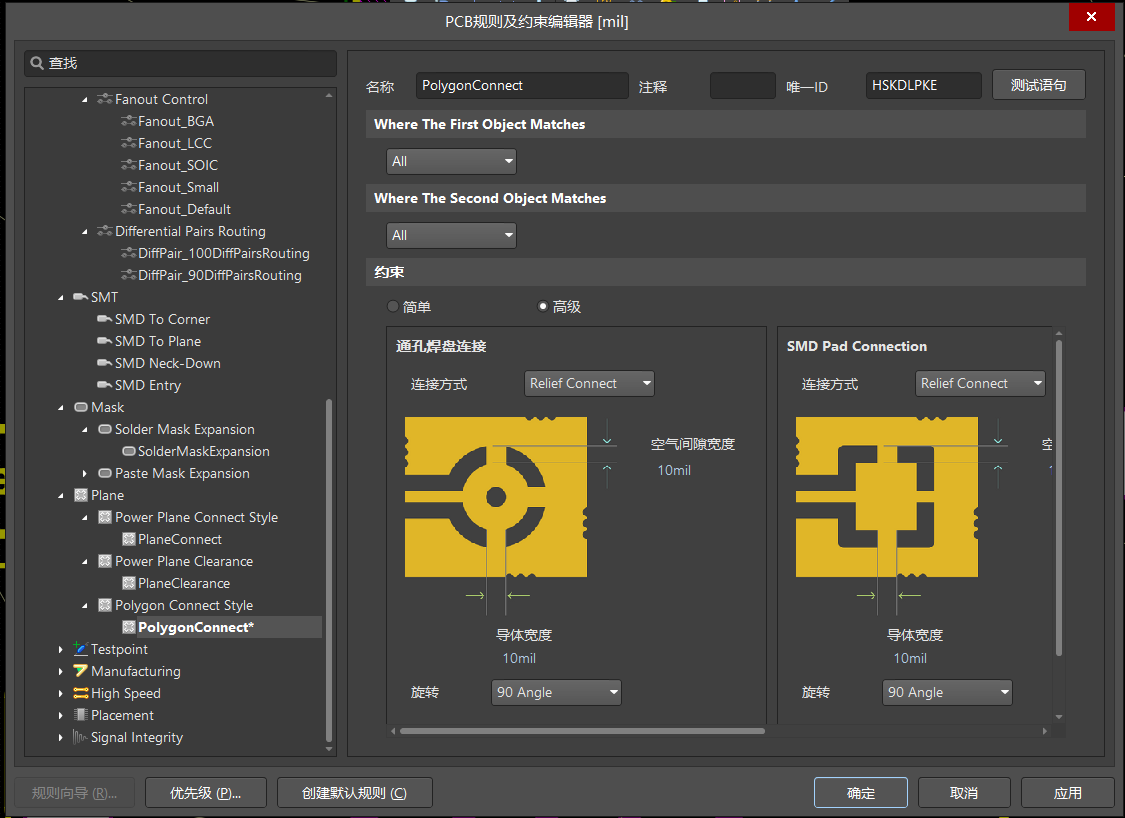Click the DiffPair_90DiffPairsRouting rule icon
Screen dimensions: 1125x818
(x=128, y=276)
